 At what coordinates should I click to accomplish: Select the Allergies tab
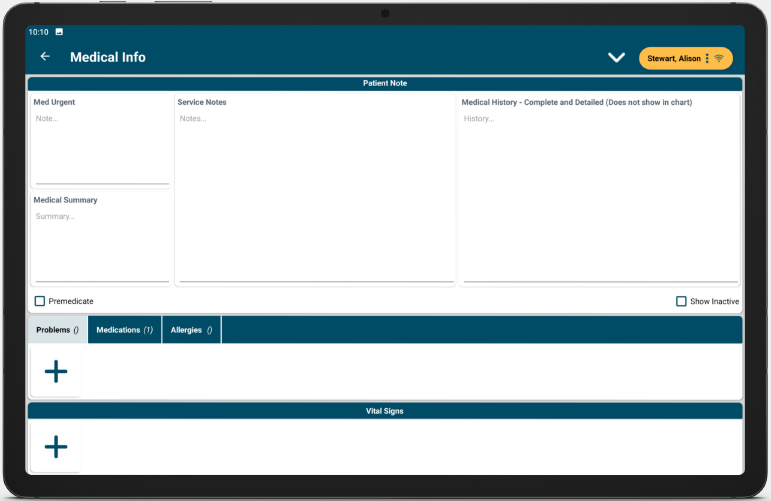pyautogui.click(x=191, y=330)
